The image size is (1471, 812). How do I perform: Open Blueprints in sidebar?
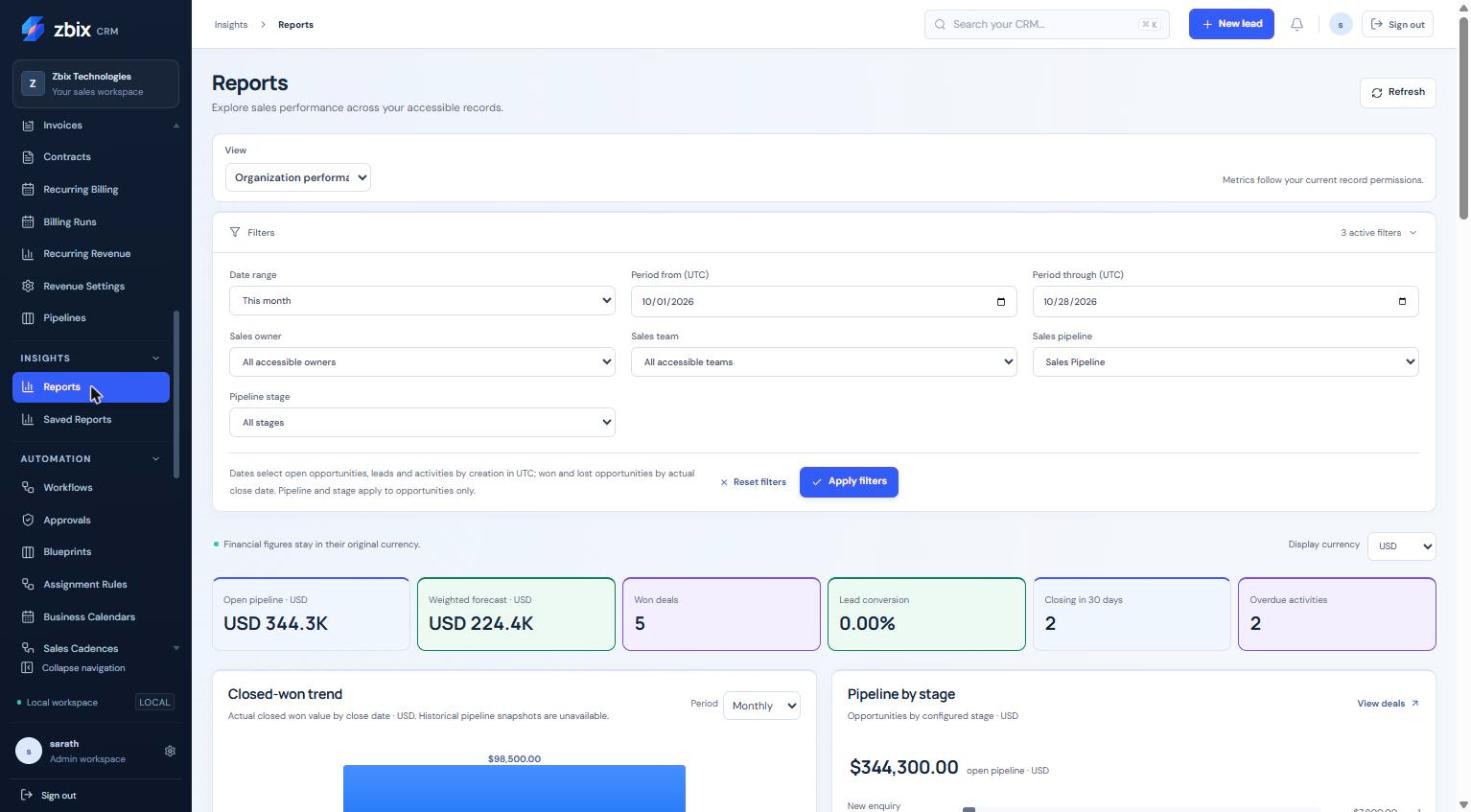[x=91, y=552]
